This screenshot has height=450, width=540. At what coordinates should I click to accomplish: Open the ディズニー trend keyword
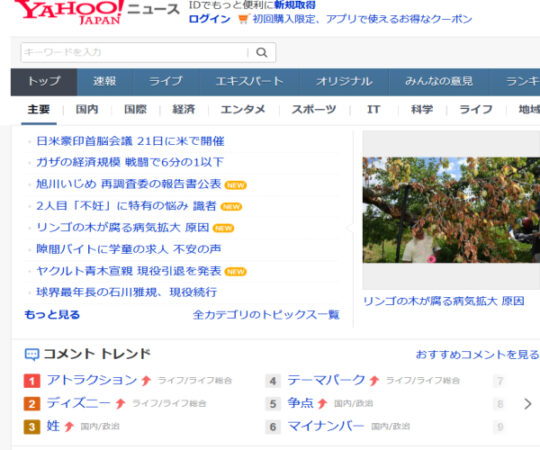tap(79, 403)
